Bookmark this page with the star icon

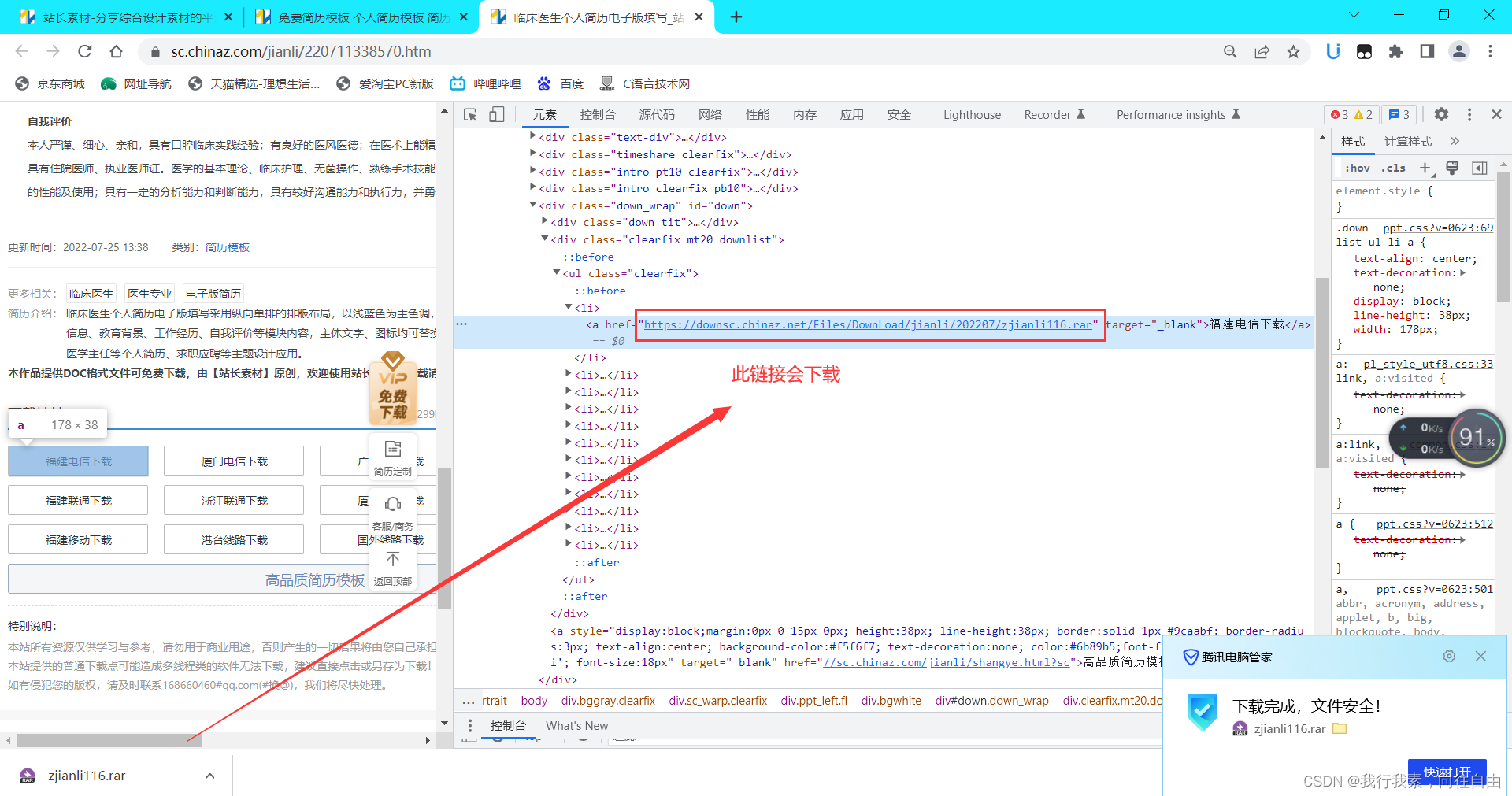point(1293,51)
